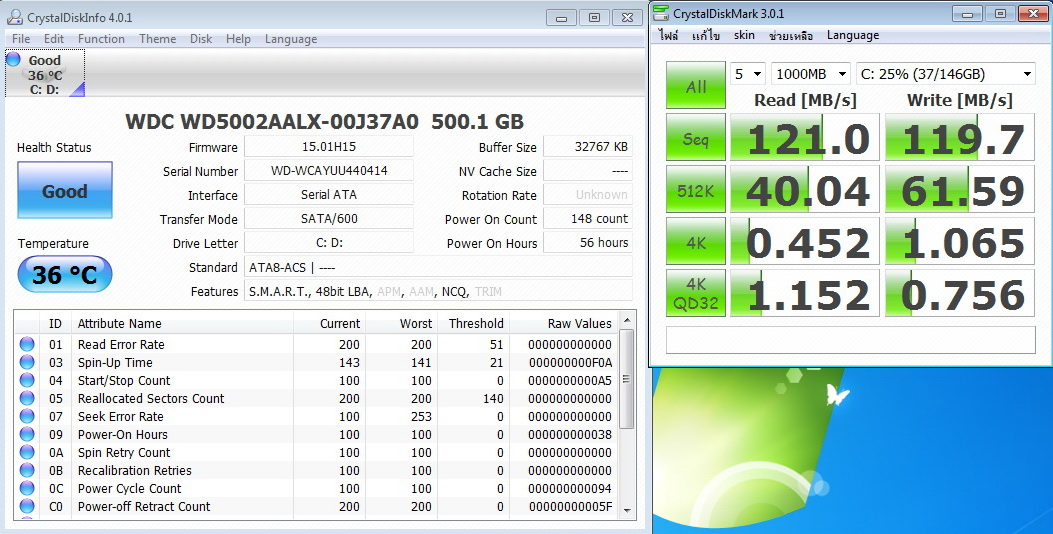Click the Reallocated Sectors Count row name
The width and height of the screenshot is (1053, 534).
pos(151,398)
